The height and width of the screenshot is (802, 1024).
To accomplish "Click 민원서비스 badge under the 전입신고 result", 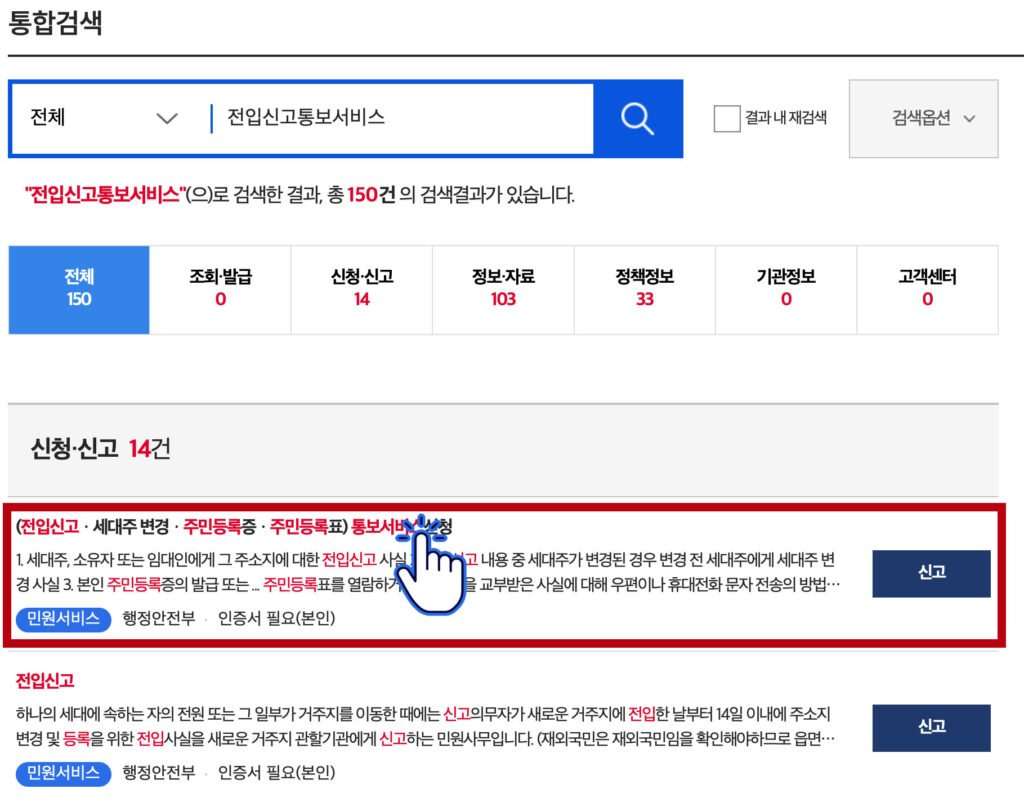I will point(62,773).
